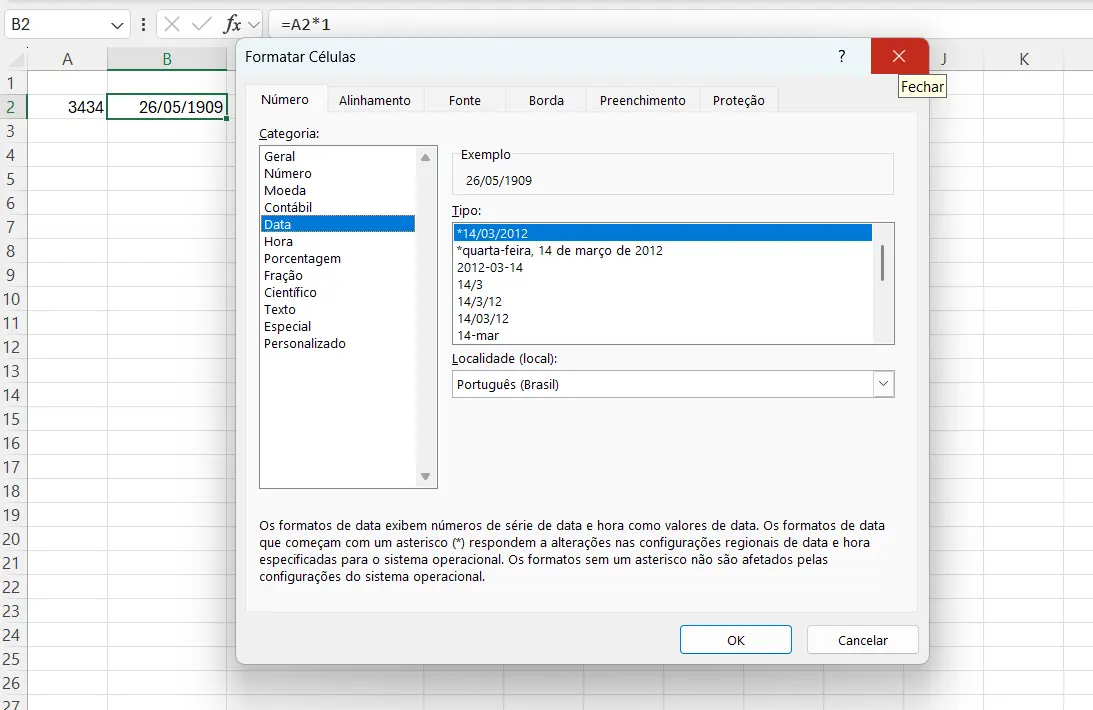The height and width of the screenshot is (710, 1093).
Task: Dismiss the dialog with Cancelar
Action: (862, 639)
